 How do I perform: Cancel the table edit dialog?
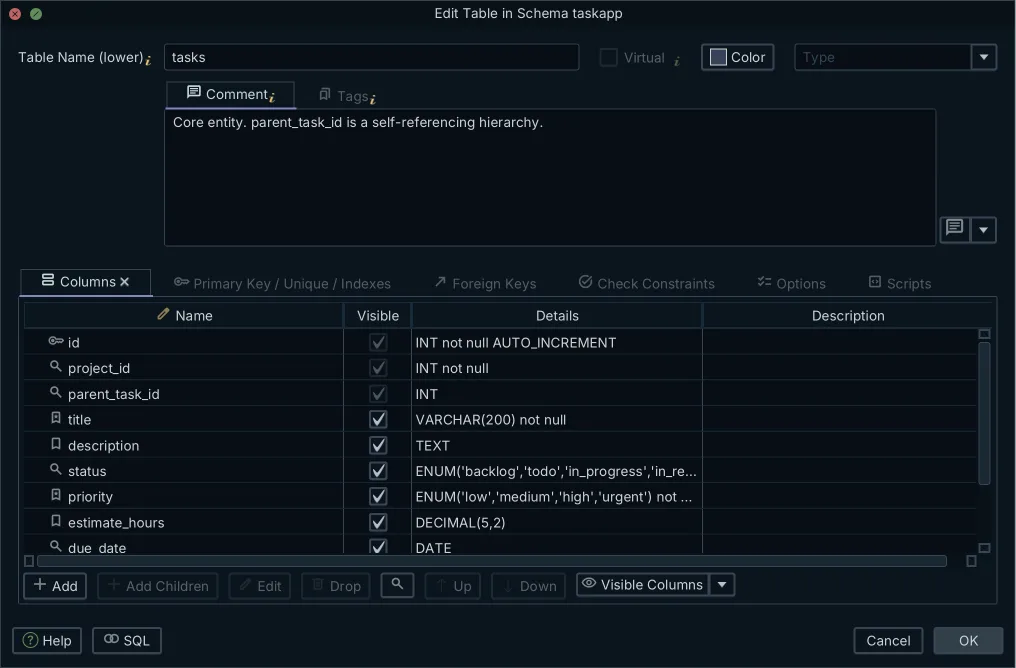888,640
